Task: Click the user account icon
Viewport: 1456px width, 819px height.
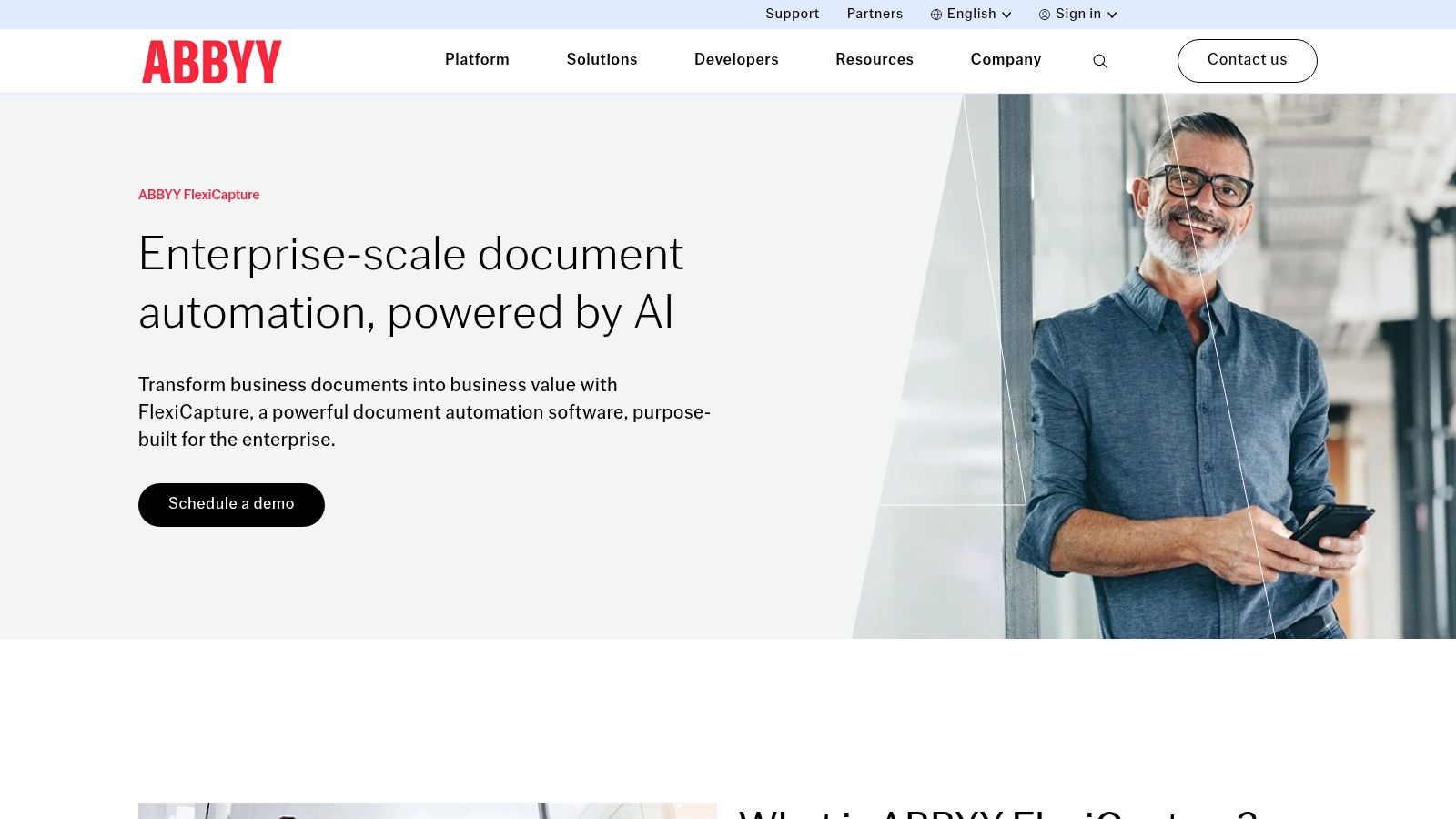Action: tap(1045, 15)
